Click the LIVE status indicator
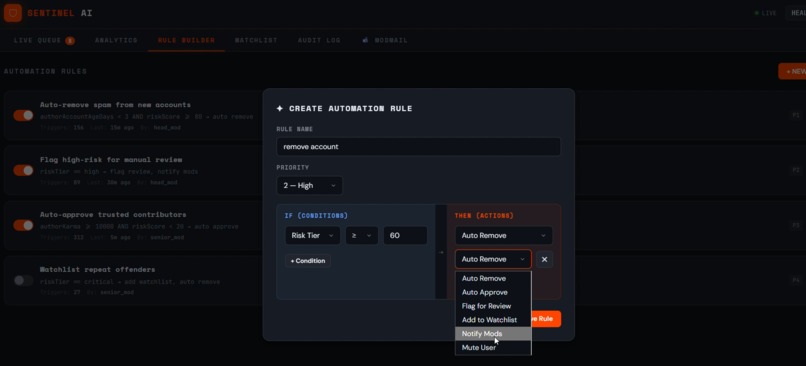Image resolution: width=806 pixels, height=366 pixels. (765, 13)
